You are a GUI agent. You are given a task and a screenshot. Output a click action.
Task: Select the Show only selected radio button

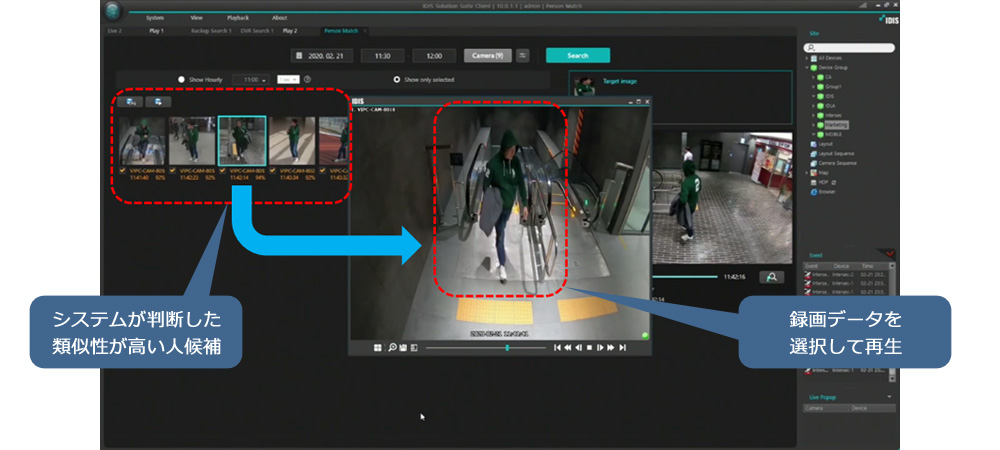(x=397, y=78)
